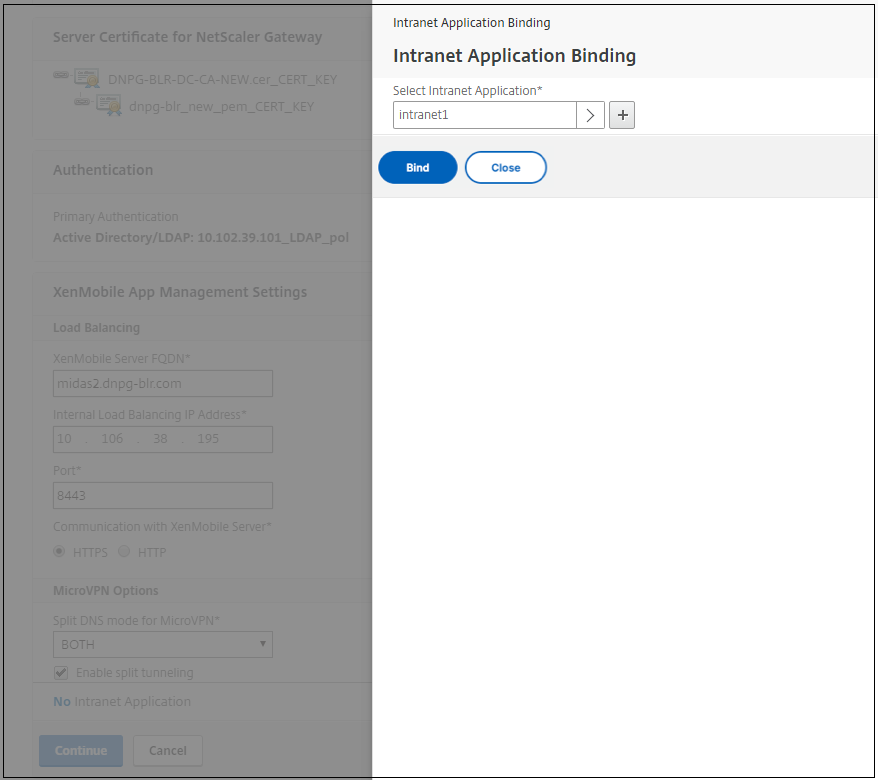Screen dimensions: 878x780
Task: Click the Close button in binding panel
Action: (506, 167)
